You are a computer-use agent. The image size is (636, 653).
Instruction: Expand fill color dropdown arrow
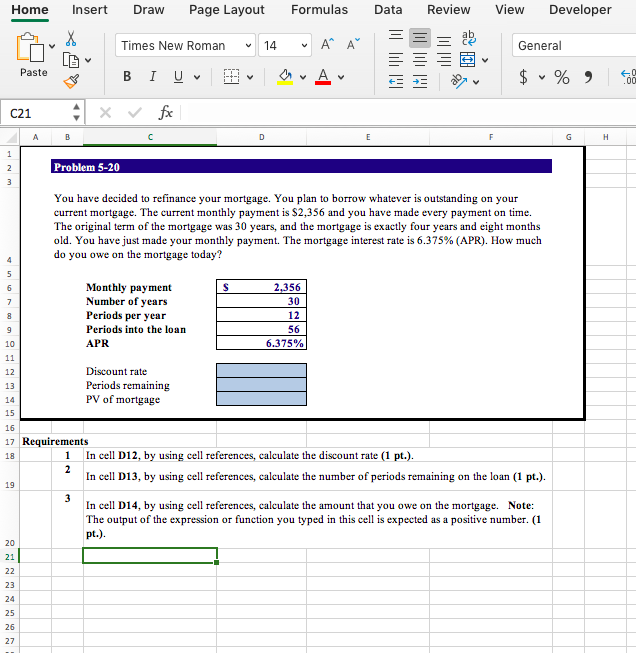coord(303,77)
